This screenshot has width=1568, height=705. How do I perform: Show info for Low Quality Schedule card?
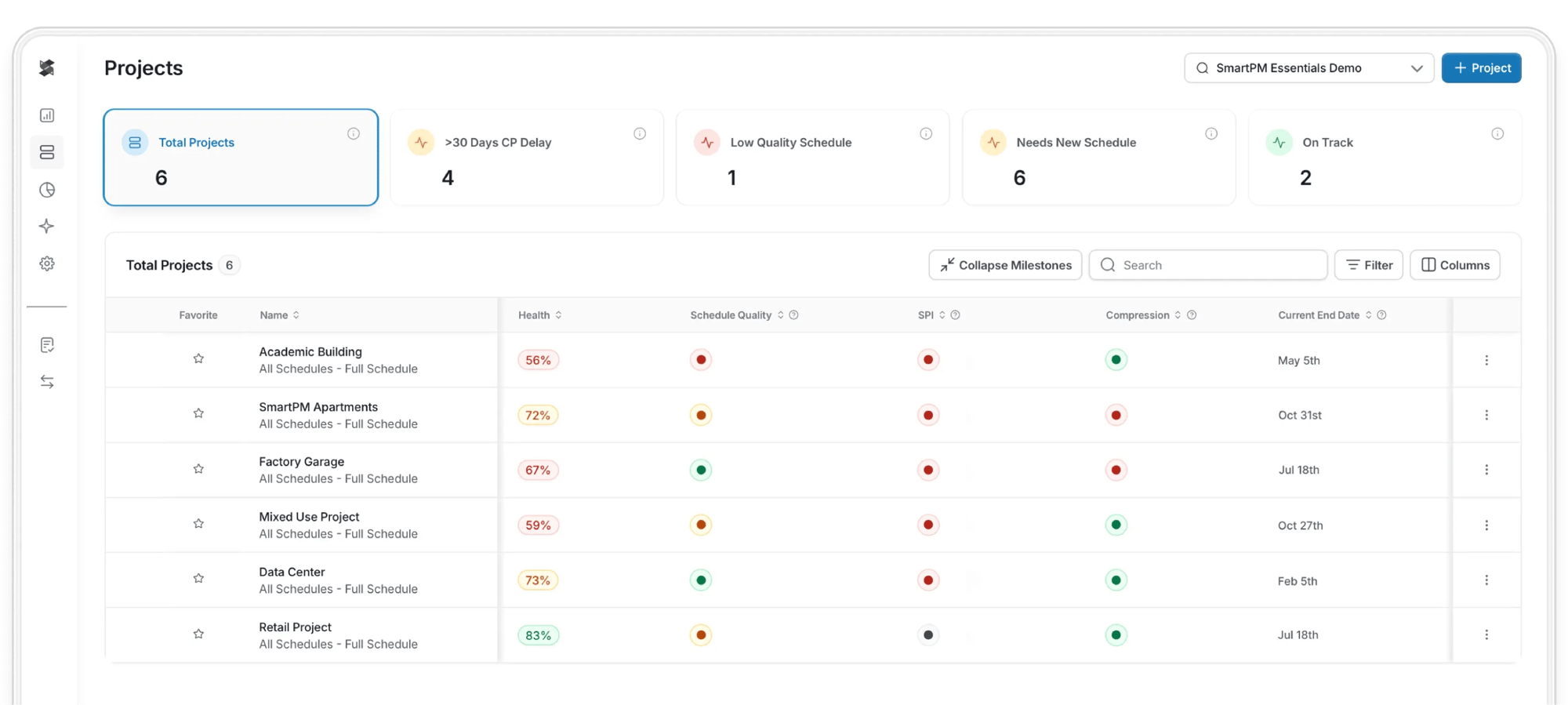click(926, 134)
